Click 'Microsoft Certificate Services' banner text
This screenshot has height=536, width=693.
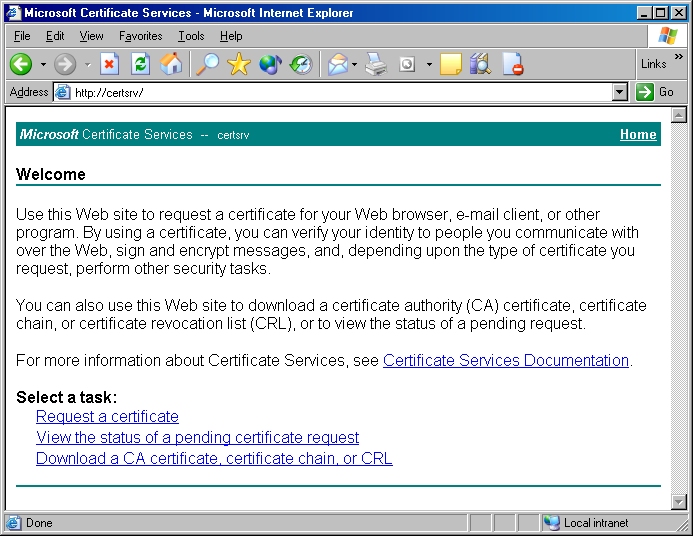106,134
